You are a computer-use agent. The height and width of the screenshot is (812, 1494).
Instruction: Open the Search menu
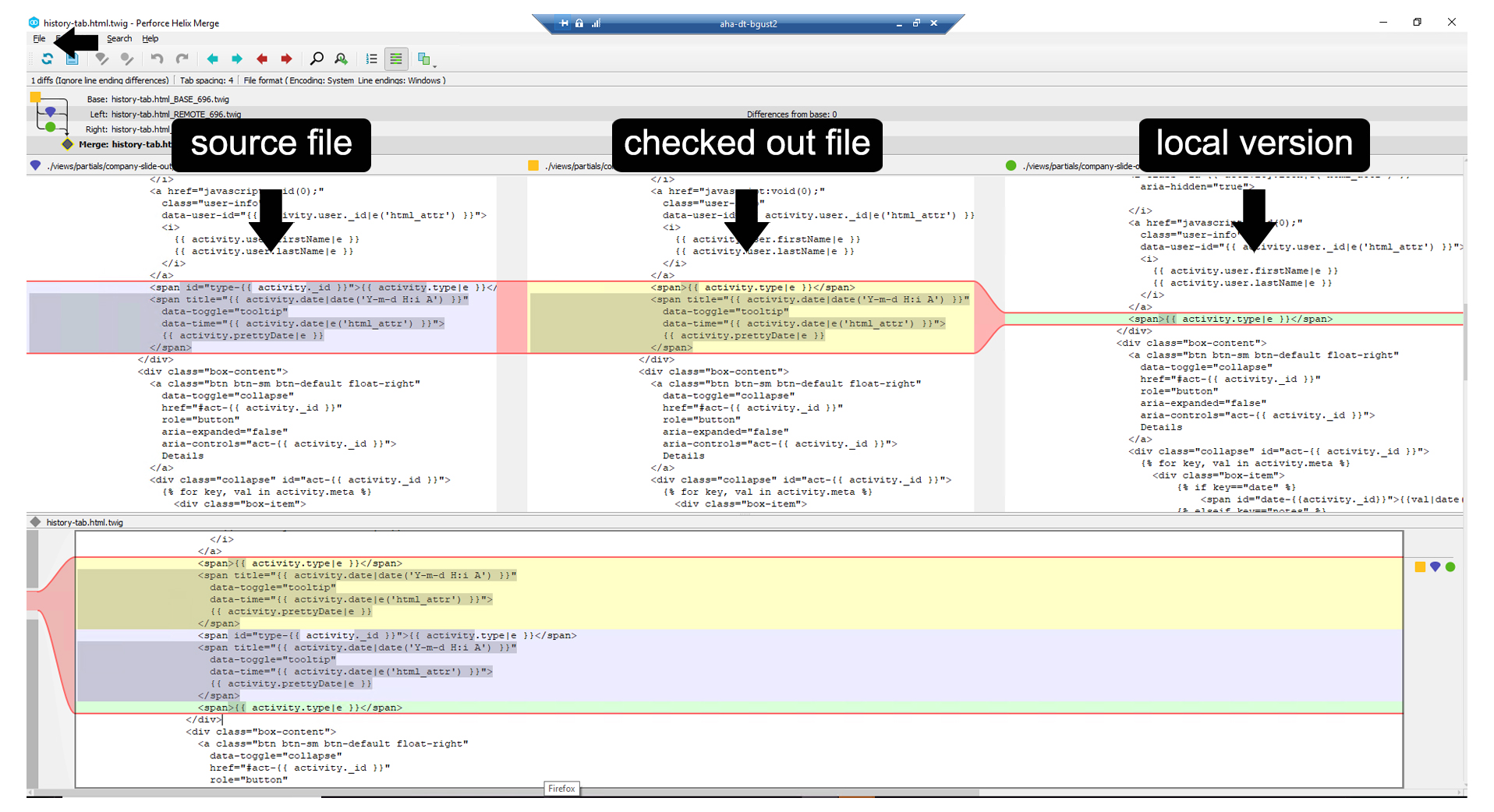pyautogui.click(x=119, y=38)
